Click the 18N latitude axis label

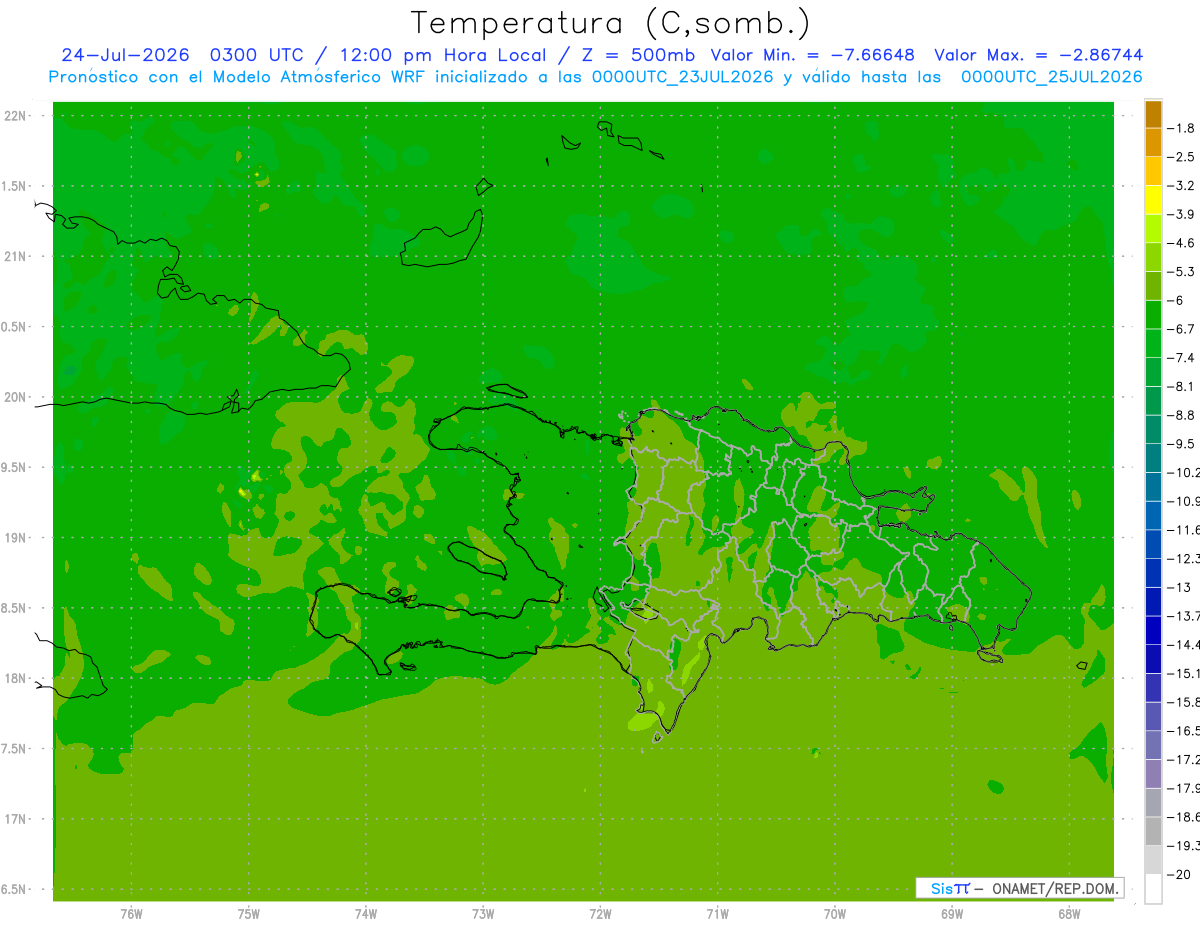coord(17,679)
